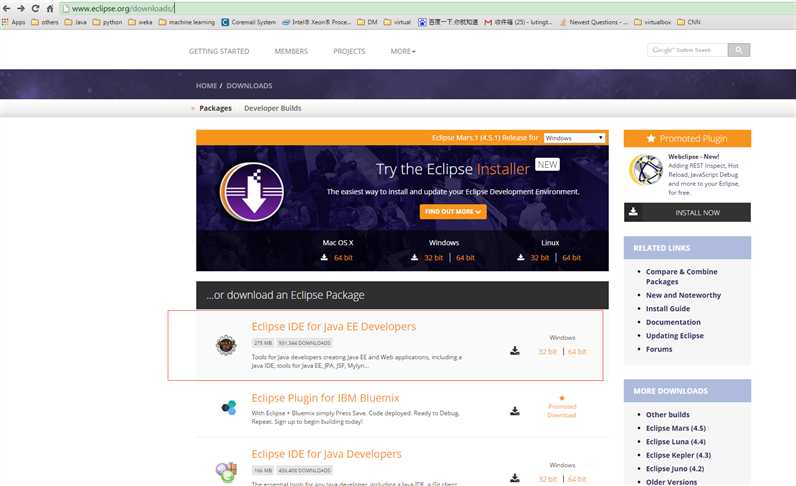Viewport: 796px width, 486px height.
Task: Click the download arrow for Java EE Developers
Action: coord(515,350)
